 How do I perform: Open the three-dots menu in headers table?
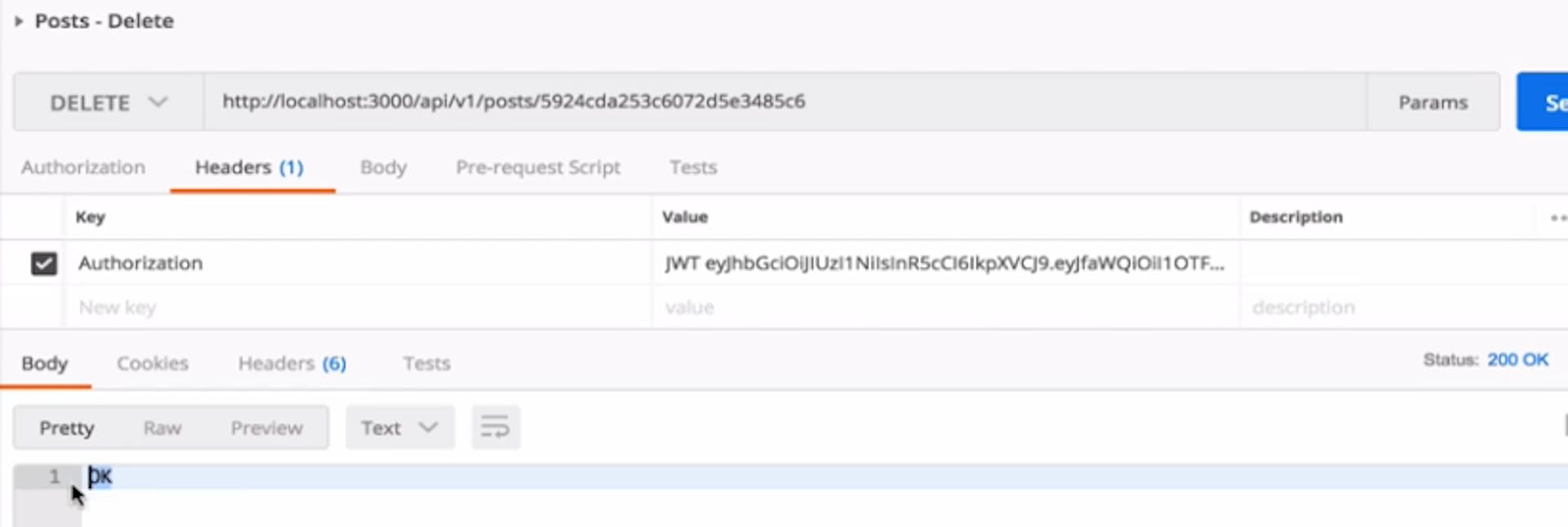coord(1558,217)
